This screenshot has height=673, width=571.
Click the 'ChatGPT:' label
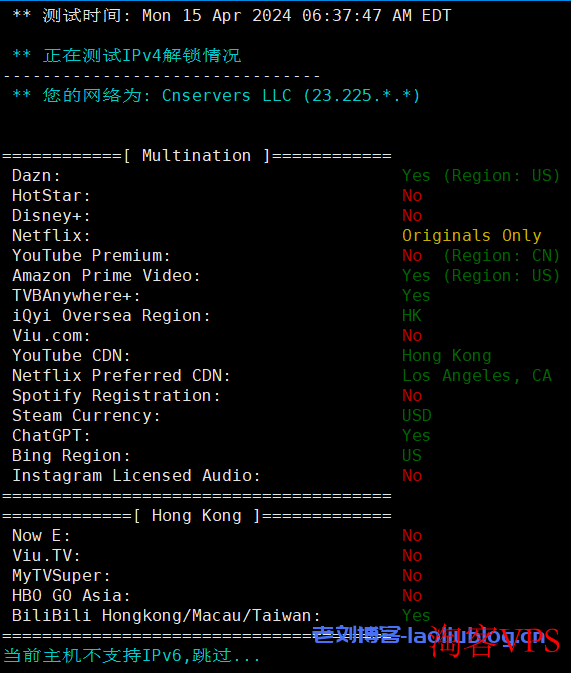coord(51,435)
